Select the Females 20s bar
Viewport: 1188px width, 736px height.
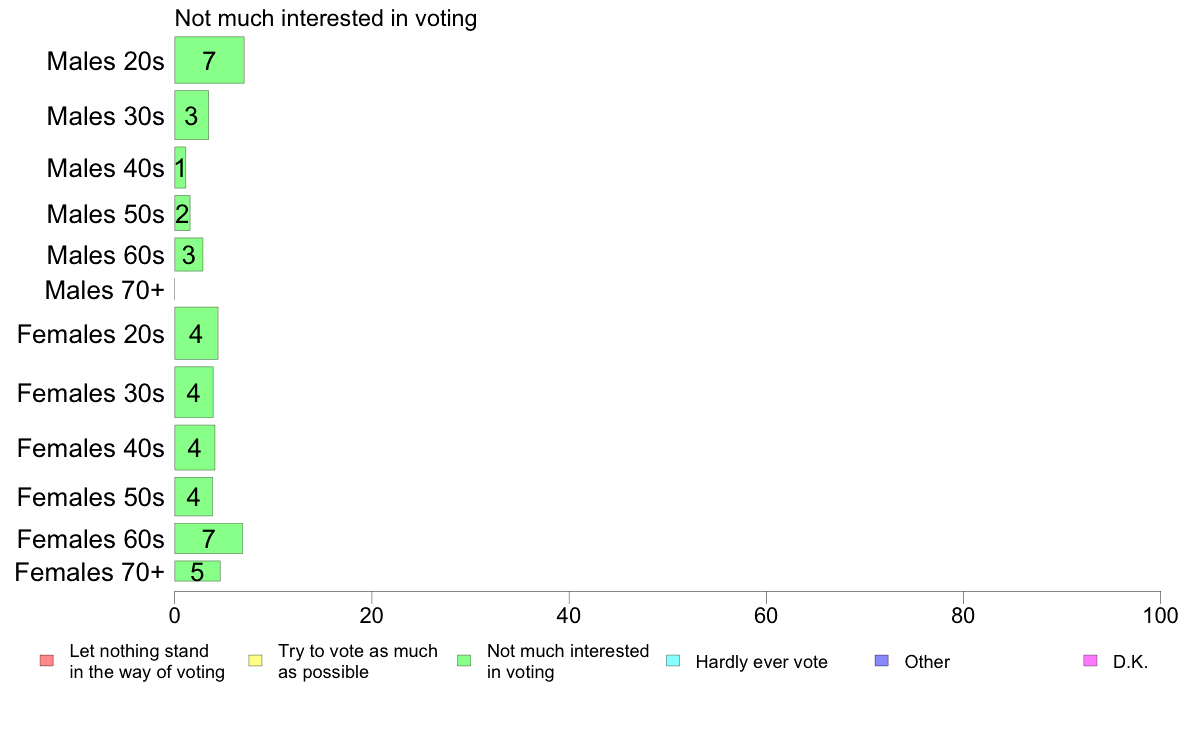[x=196, y=334]
